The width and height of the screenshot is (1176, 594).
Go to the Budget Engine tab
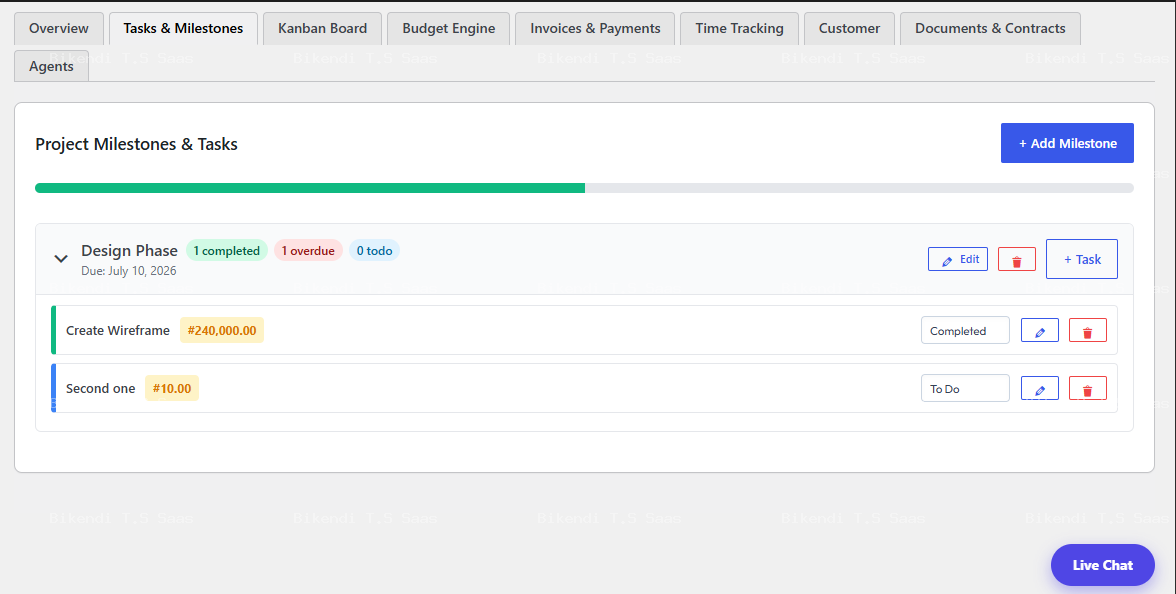click(448, 28)
